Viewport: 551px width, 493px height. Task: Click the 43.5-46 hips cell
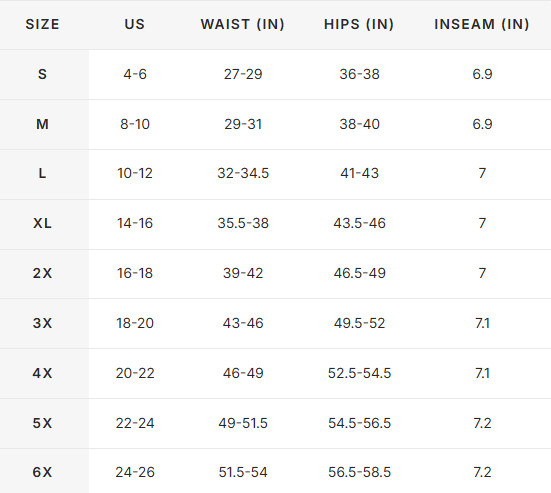pyautogui.click(x=359, y=223)
